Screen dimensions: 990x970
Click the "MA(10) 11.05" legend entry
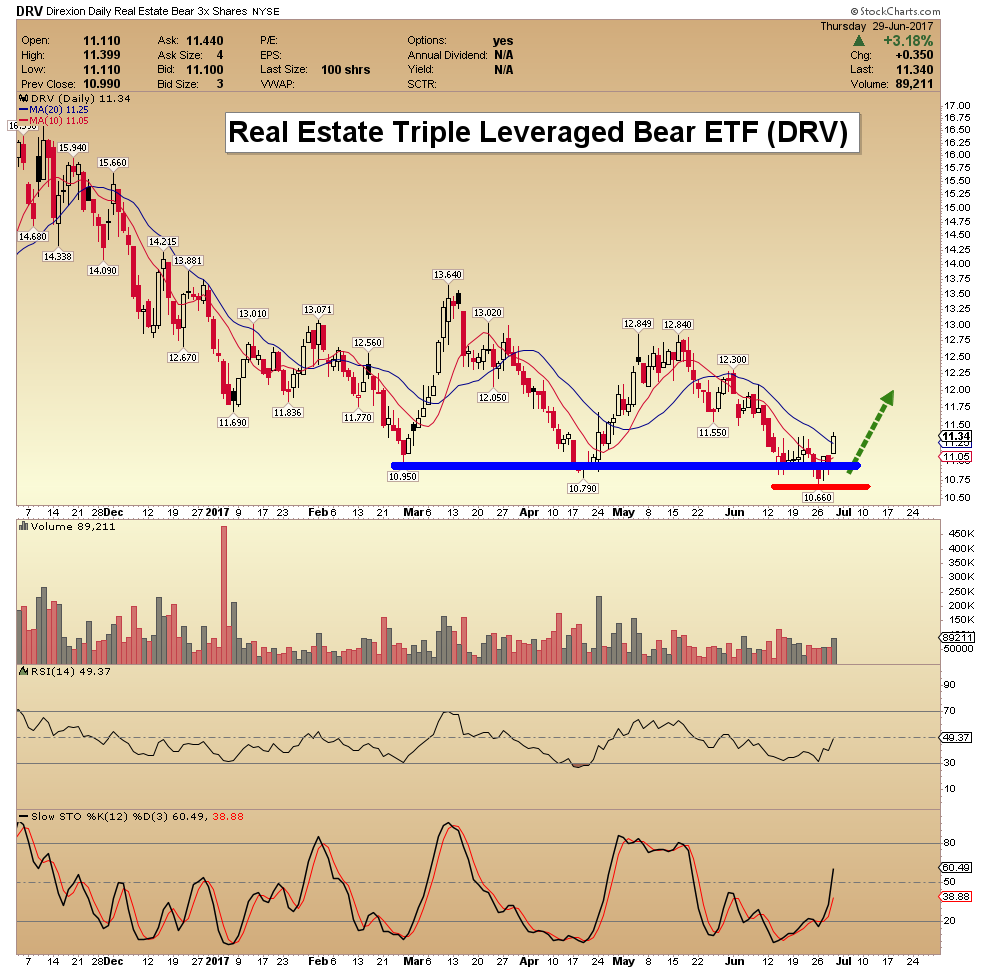[x=59, y=121]
